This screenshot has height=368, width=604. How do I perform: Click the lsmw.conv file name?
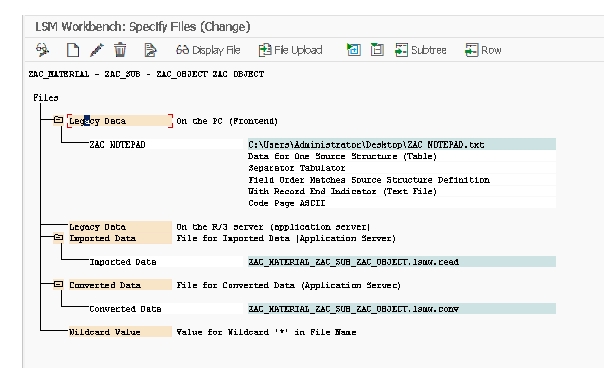click(x=402, y=309)
